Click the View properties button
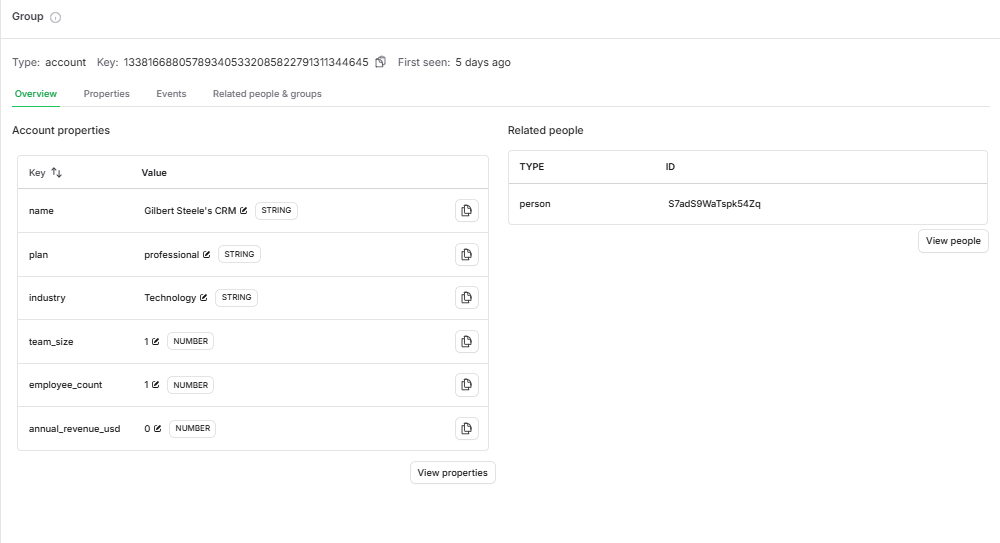 click(452, 473)
